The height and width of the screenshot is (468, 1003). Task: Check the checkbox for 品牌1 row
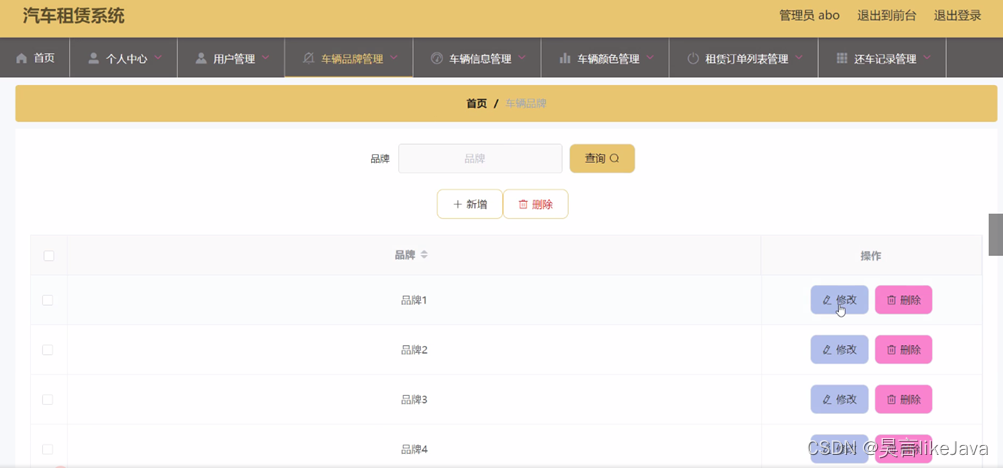tap(47, 300)
